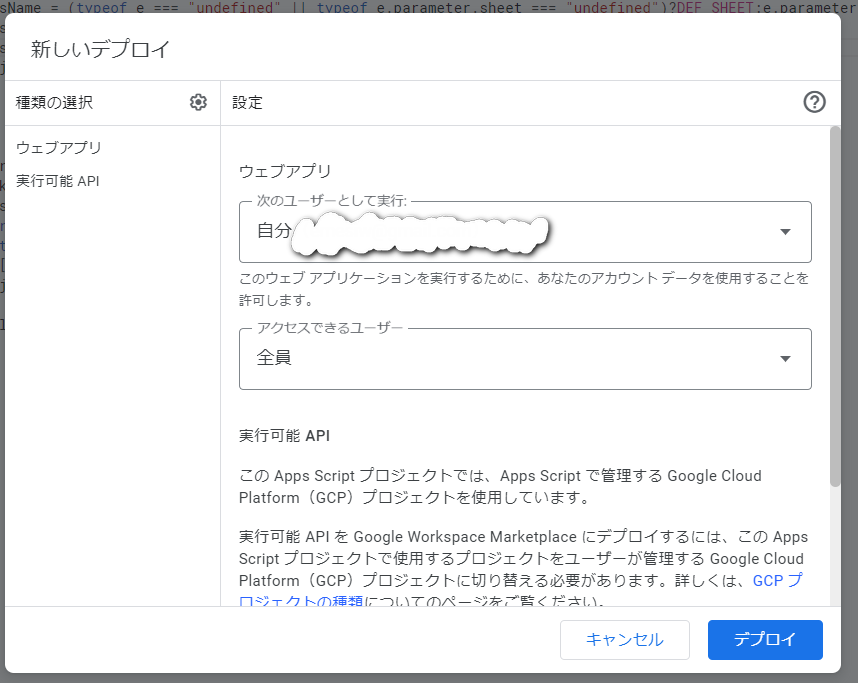Click the 設定 panel header
The width and height of the screenshot is (858, 683).
(247, 102)
